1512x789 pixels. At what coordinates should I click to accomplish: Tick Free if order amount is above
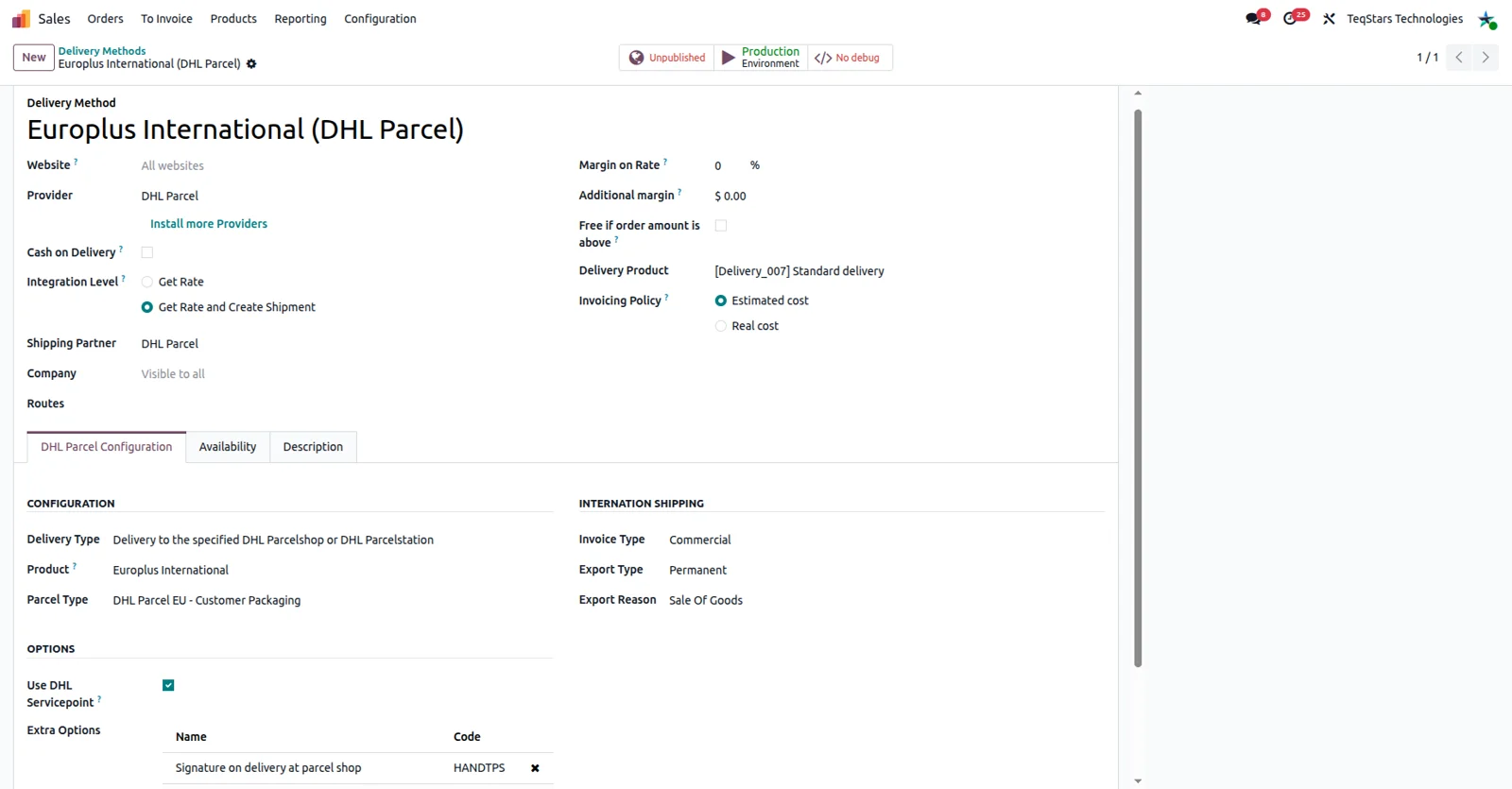(721, 226)
